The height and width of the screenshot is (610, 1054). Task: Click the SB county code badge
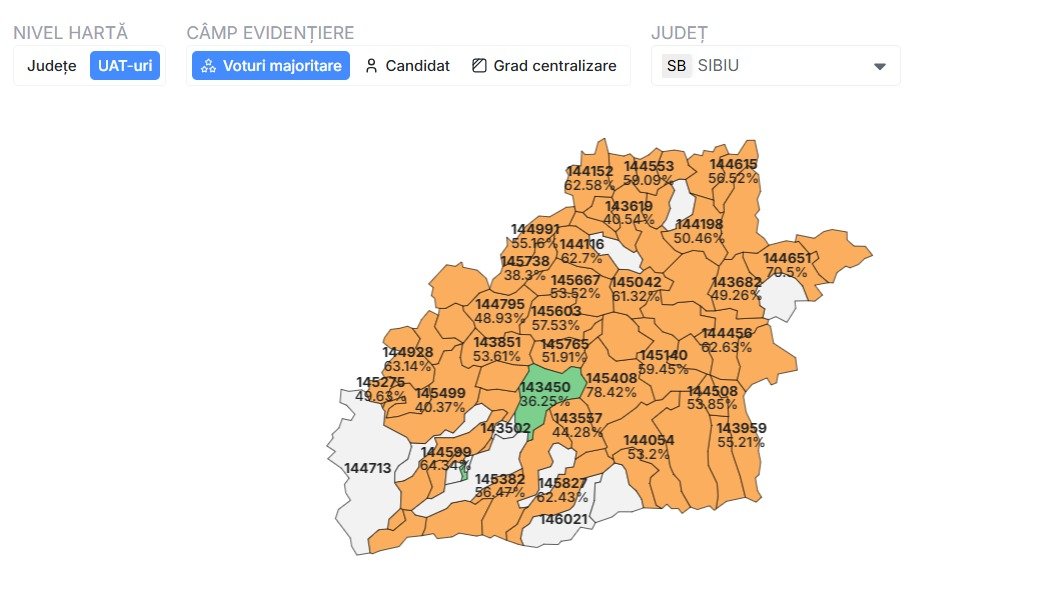[676, 66]
